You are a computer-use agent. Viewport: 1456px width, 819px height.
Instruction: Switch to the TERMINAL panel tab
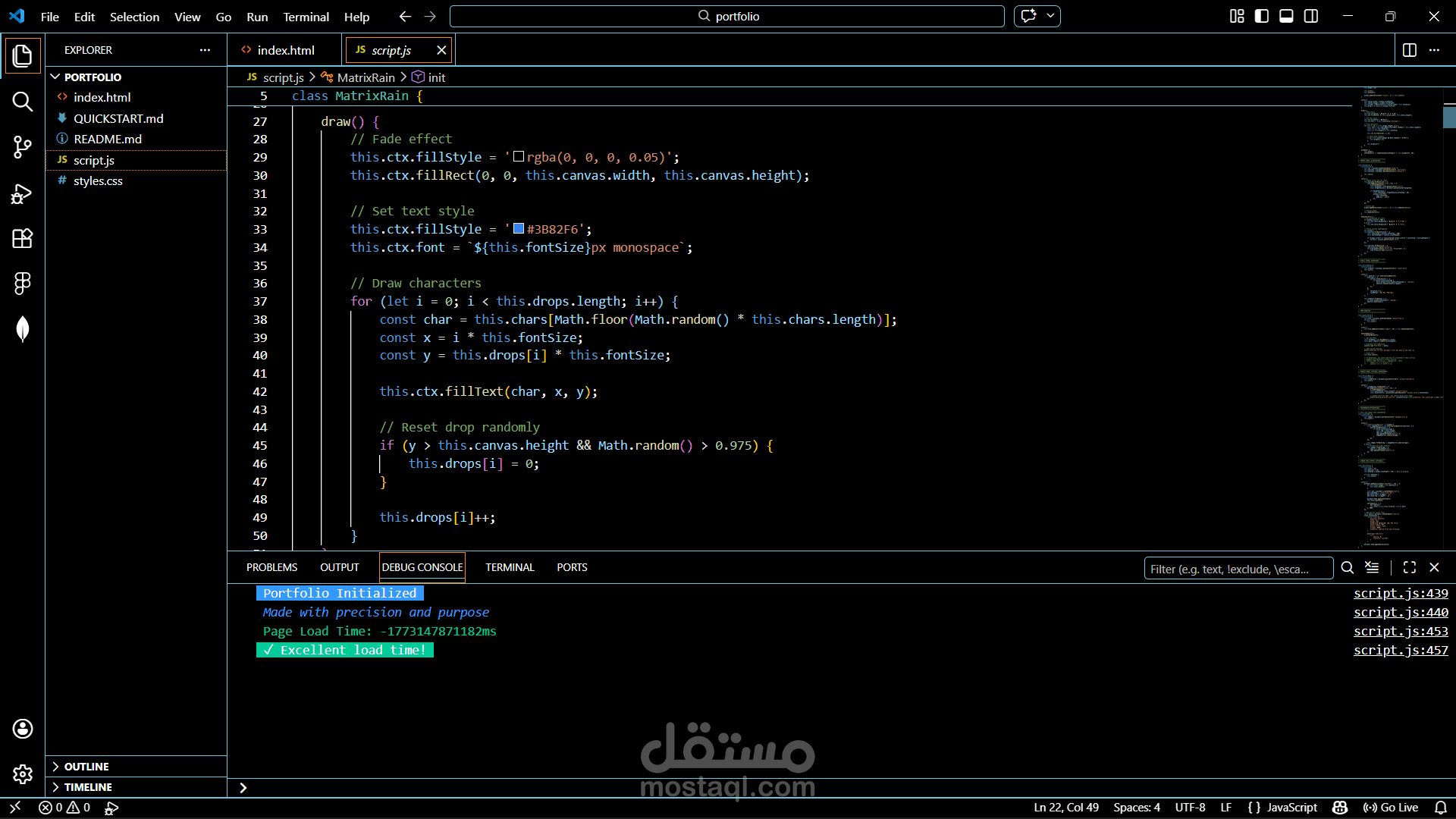(510, 567)
